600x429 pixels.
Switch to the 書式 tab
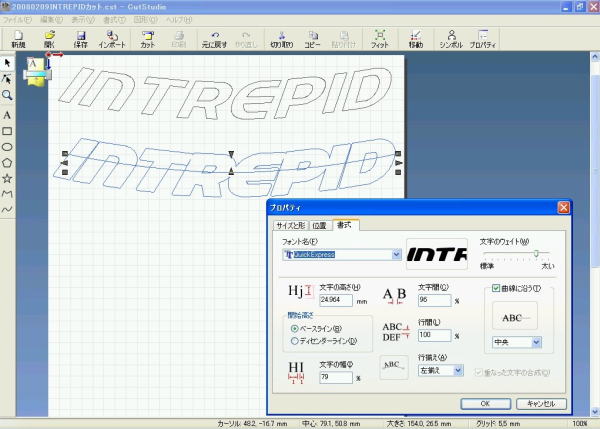(344, 225)
